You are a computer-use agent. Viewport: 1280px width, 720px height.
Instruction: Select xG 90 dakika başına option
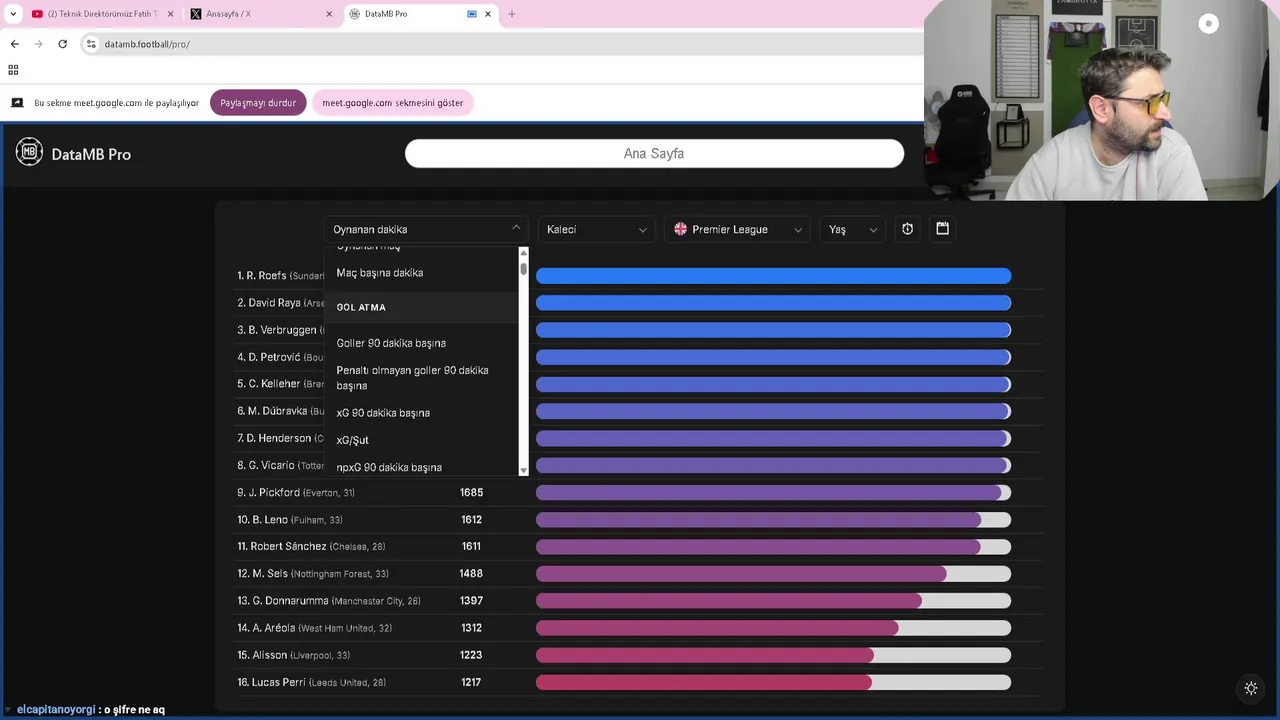click(x=420, y=413)
